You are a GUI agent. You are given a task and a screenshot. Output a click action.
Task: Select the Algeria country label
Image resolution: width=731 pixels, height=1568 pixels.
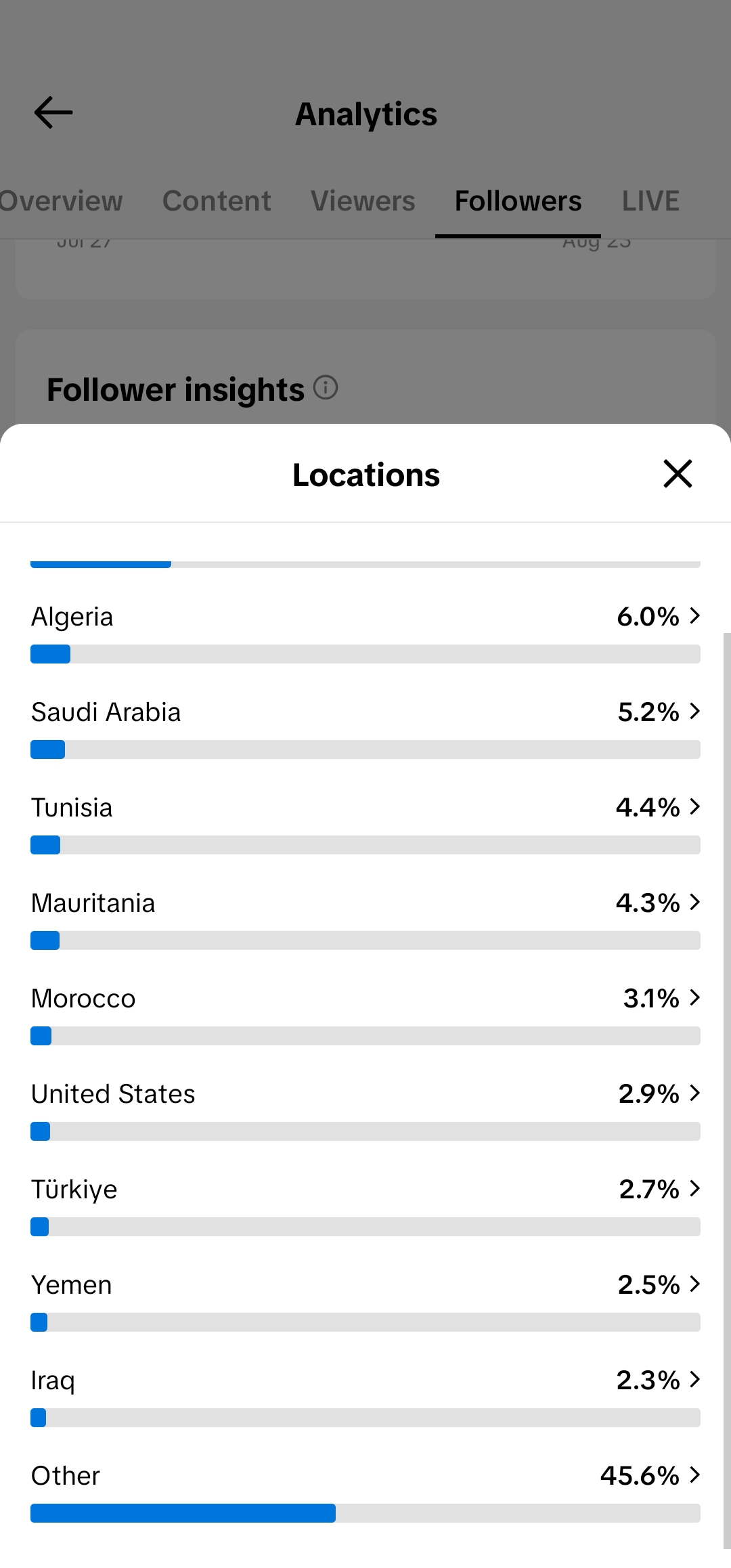72,617
